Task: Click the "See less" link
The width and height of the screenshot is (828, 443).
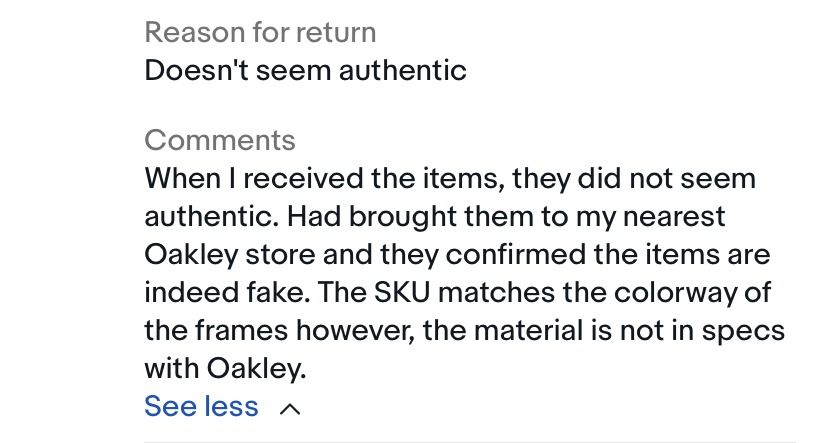Action: pyautogui.click(x=201, y=406)
